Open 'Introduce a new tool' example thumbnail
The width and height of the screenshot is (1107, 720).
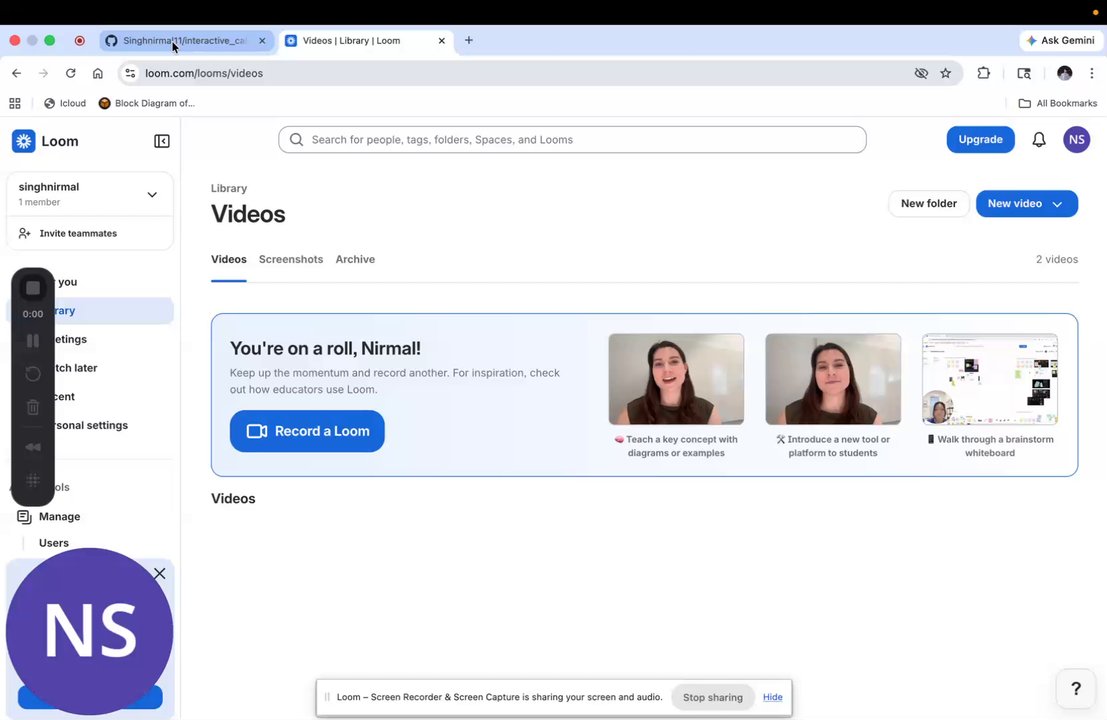833,379
